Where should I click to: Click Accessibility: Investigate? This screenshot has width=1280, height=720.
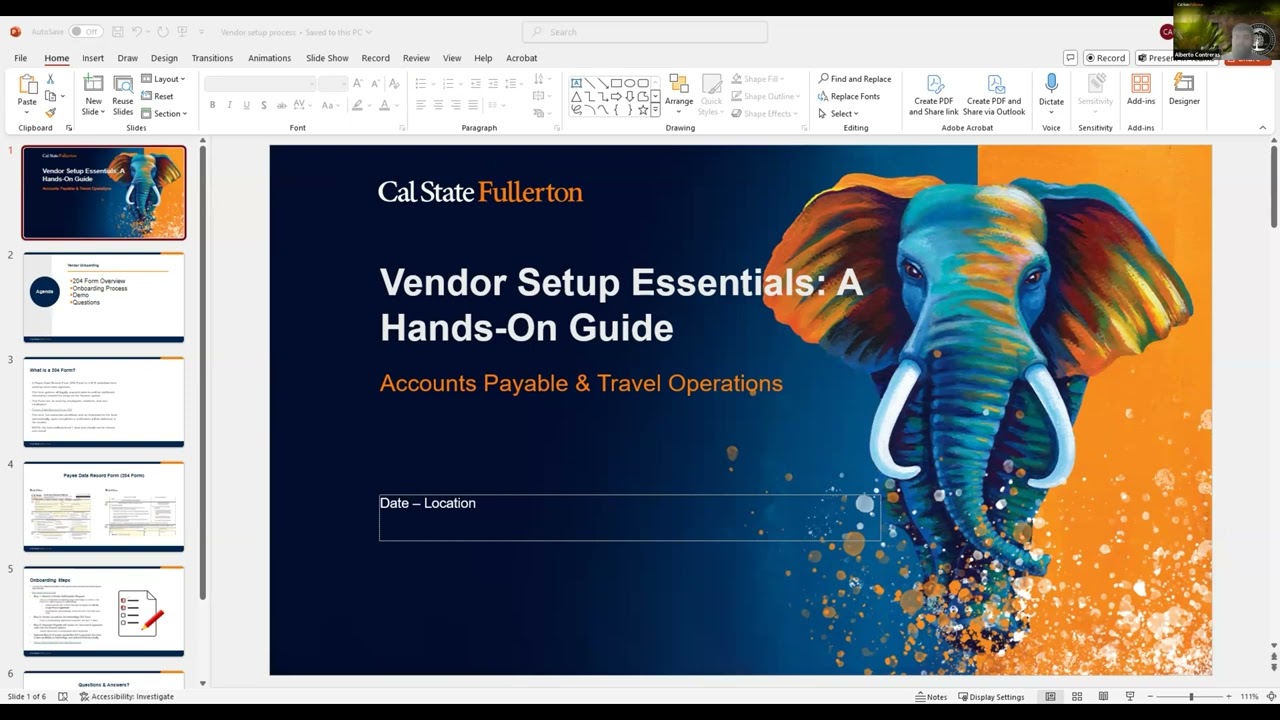(126, 697)
